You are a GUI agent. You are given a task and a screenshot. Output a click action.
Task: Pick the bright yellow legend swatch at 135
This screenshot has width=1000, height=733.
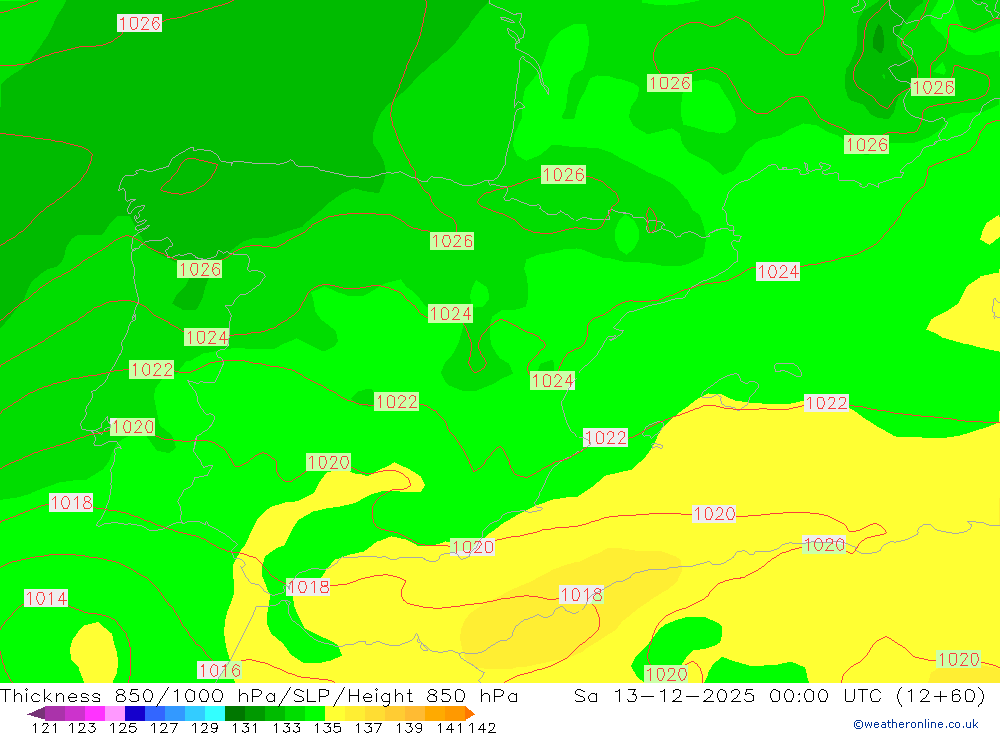click(335, 713)
